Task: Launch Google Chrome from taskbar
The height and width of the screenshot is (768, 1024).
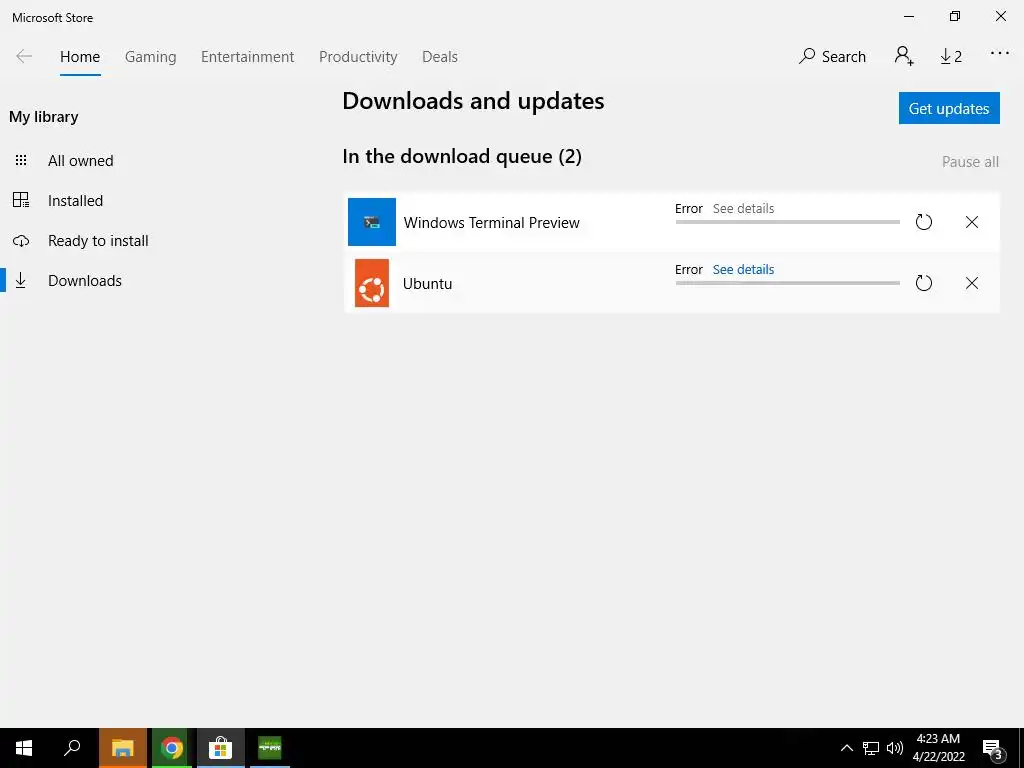Action: point(172,748)
